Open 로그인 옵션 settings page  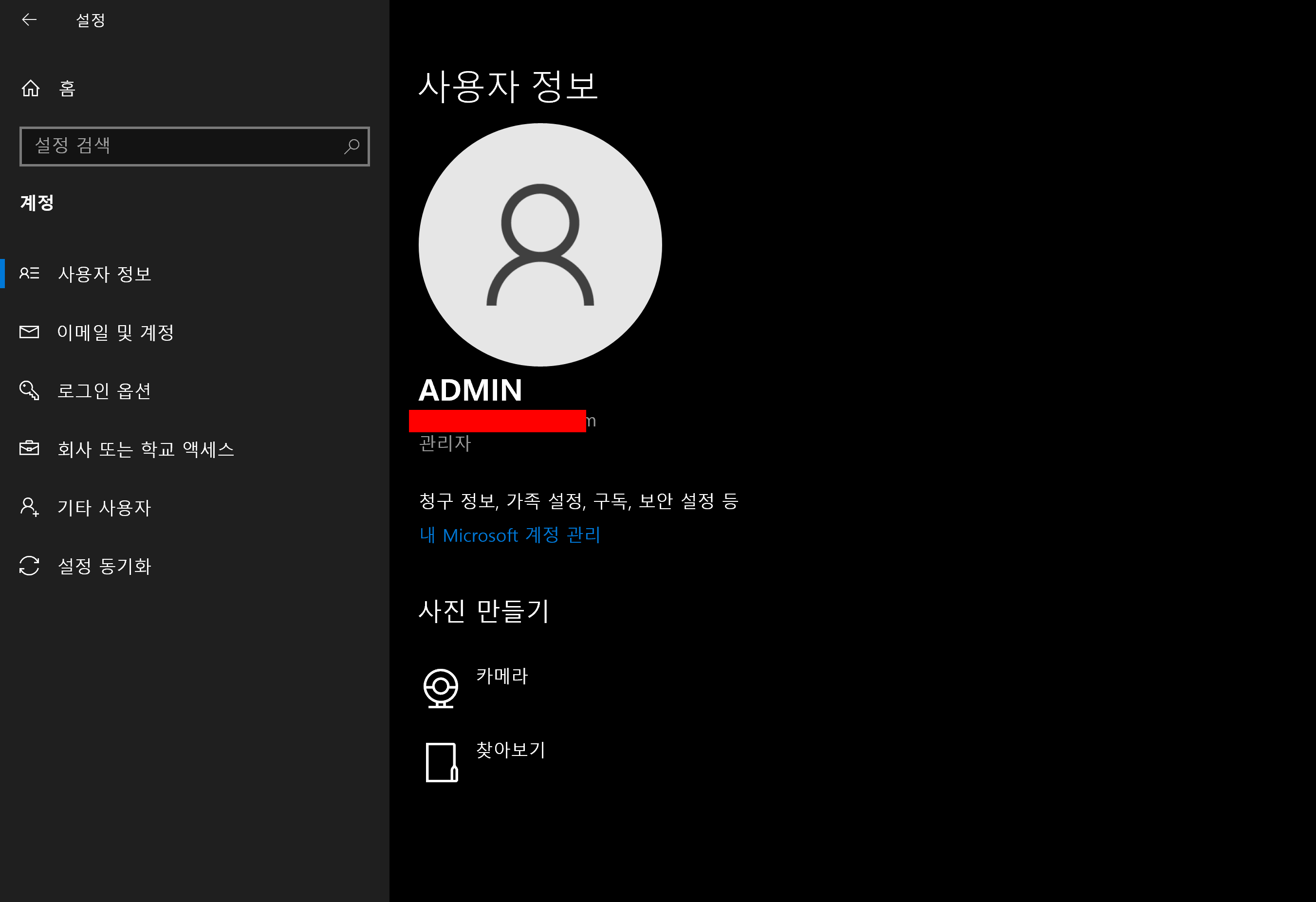pos(104,391)
